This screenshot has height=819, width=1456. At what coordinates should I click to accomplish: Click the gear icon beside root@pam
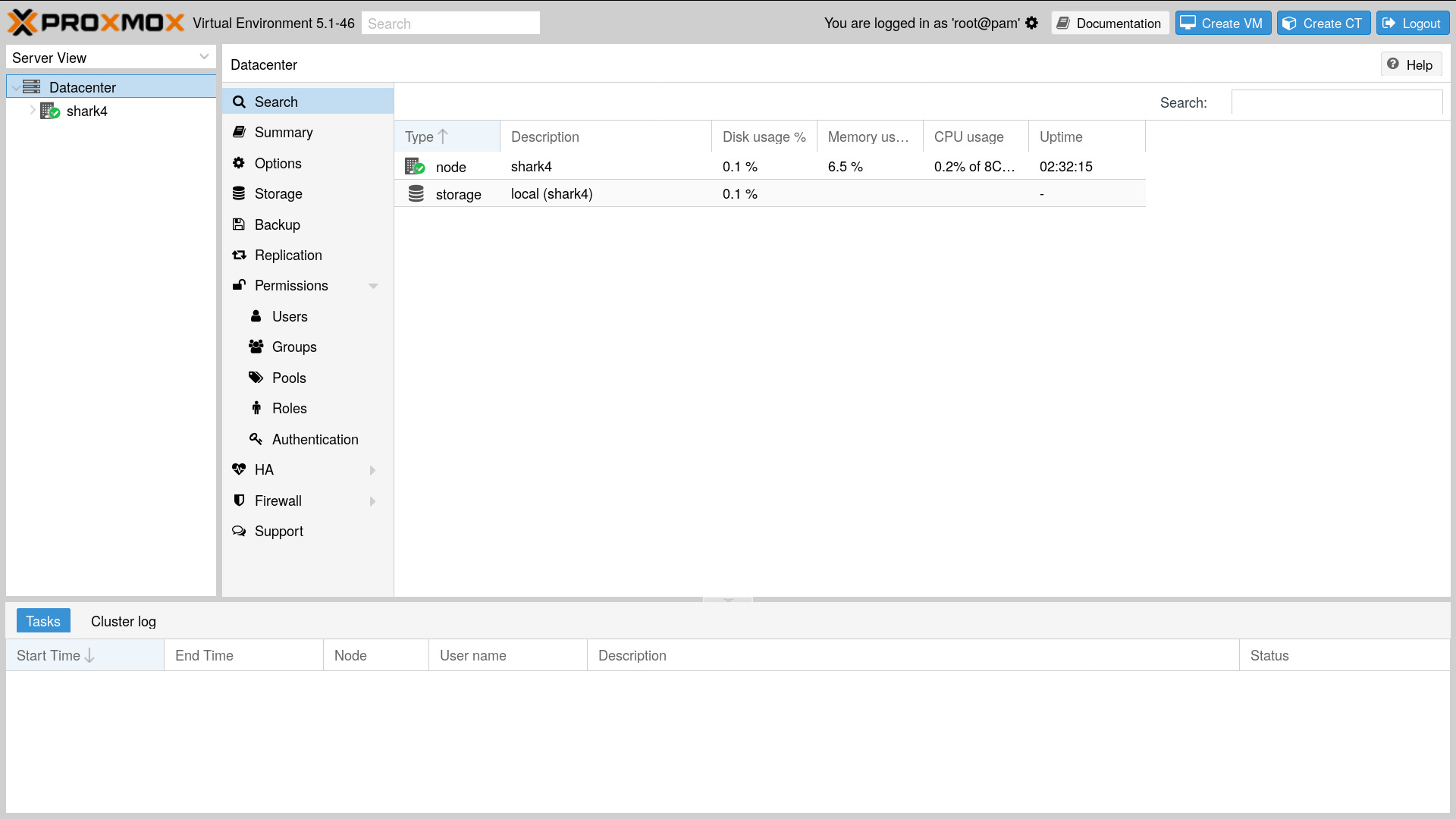pyautogui.click(x=1031, y=24)
